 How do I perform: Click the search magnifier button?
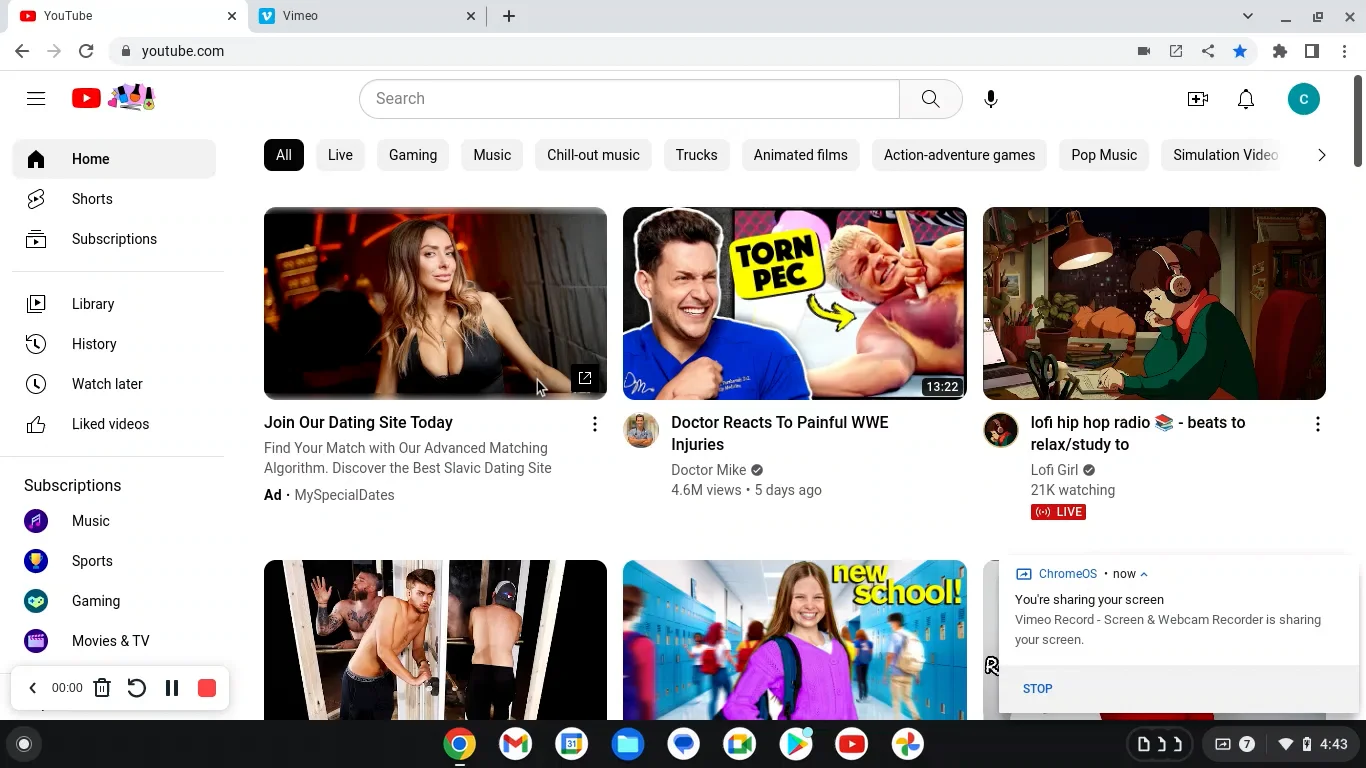point(930,99)
